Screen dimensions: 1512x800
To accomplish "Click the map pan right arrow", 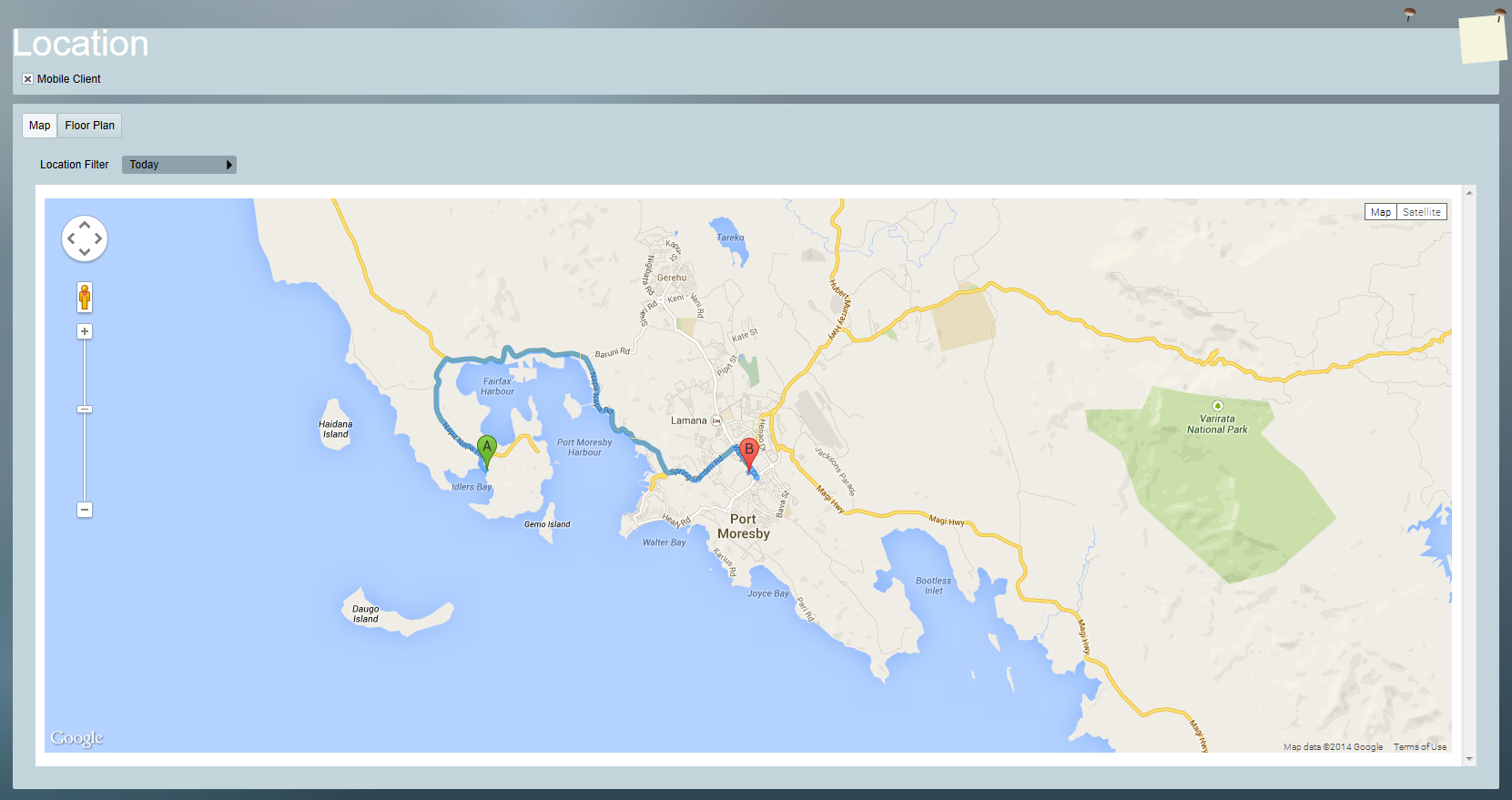I will point(98,238).
